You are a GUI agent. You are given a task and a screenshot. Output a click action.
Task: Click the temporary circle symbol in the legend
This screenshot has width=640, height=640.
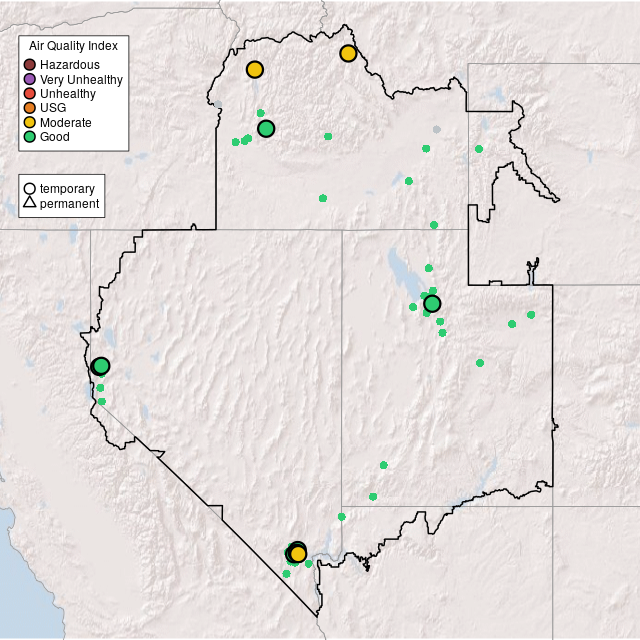pyautogui.click(x=30, y=188)
